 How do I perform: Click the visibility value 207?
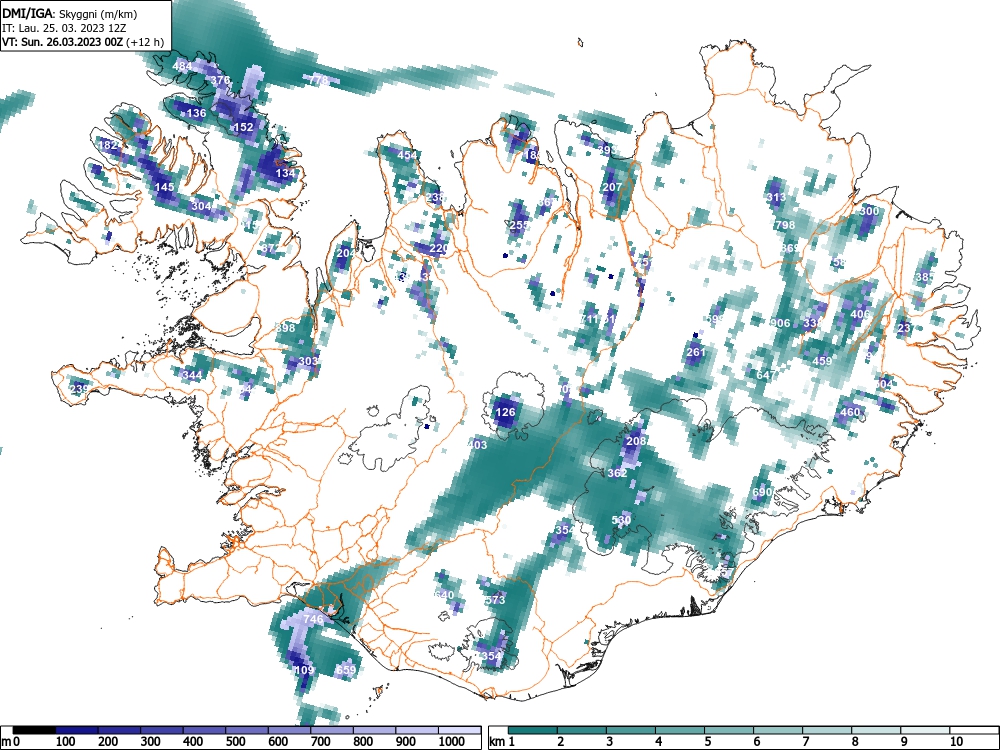point(612,187)
